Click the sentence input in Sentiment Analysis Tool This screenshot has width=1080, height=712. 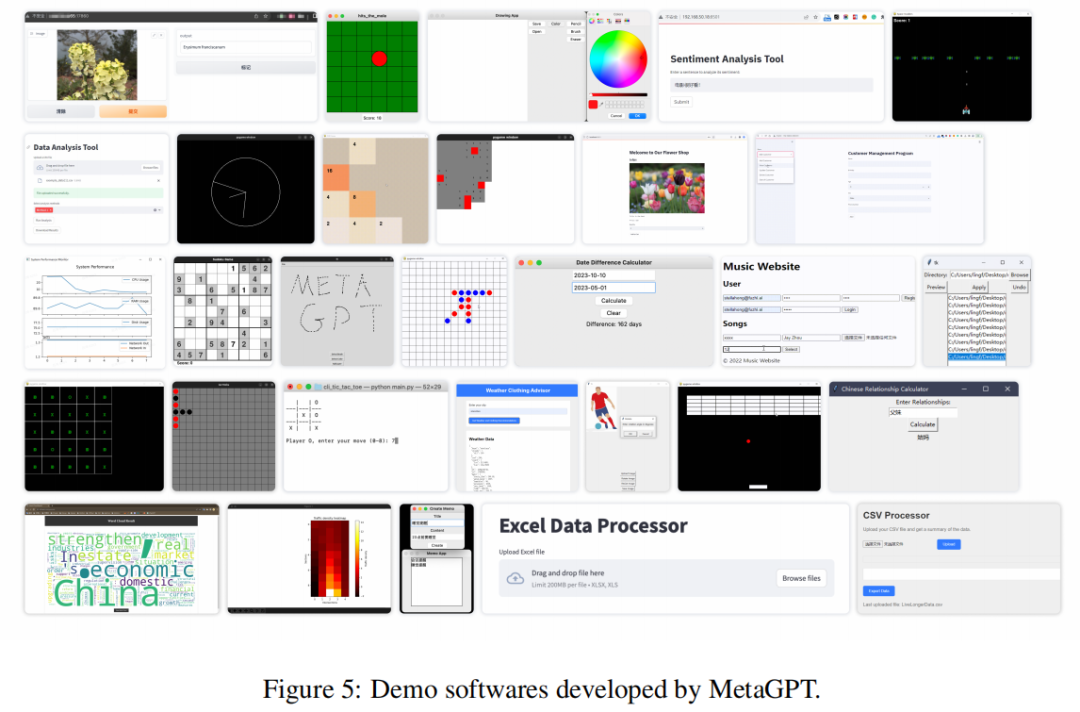771,85
